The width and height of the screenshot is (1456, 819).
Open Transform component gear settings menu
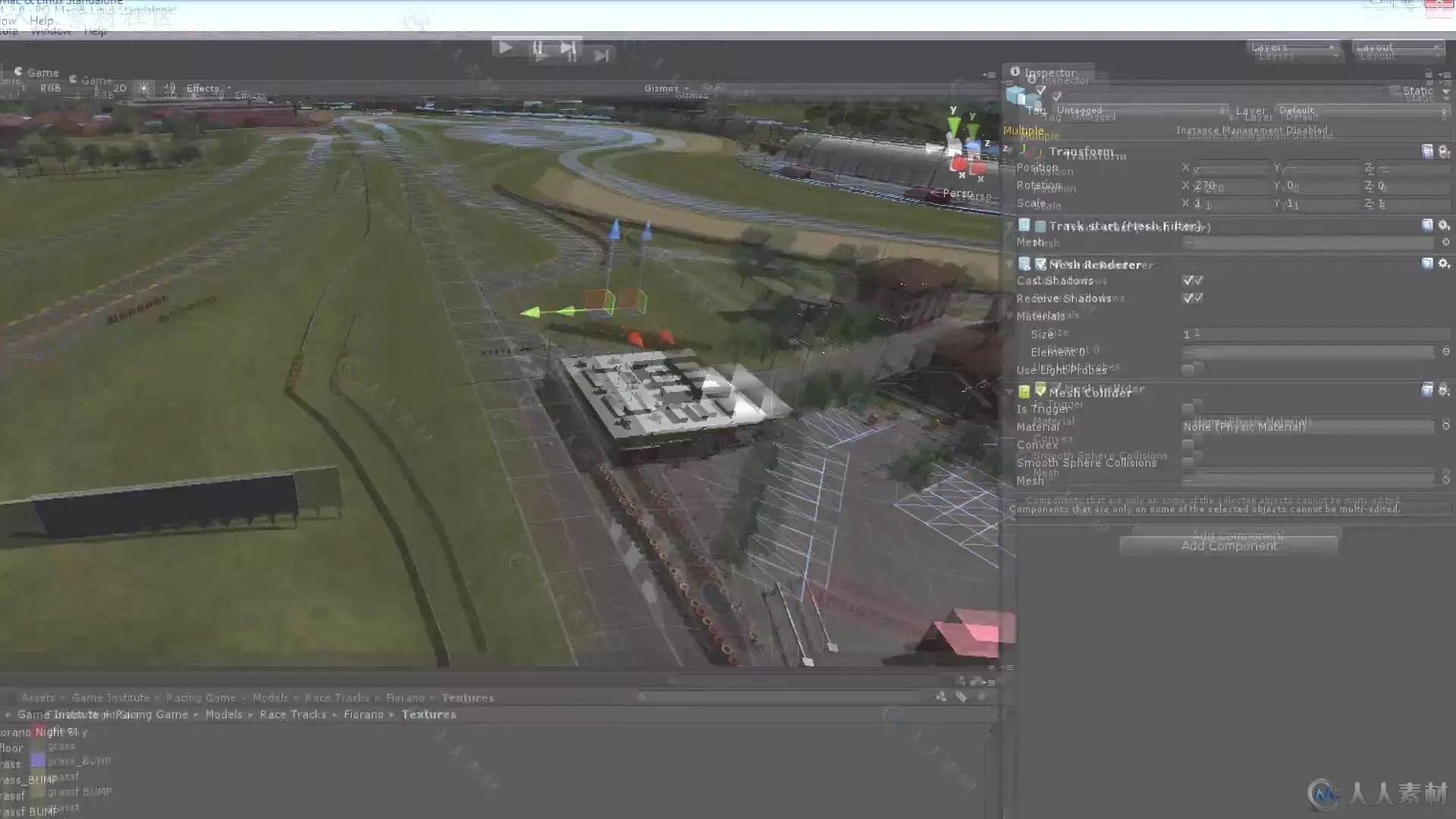[x=1443, y=151]
